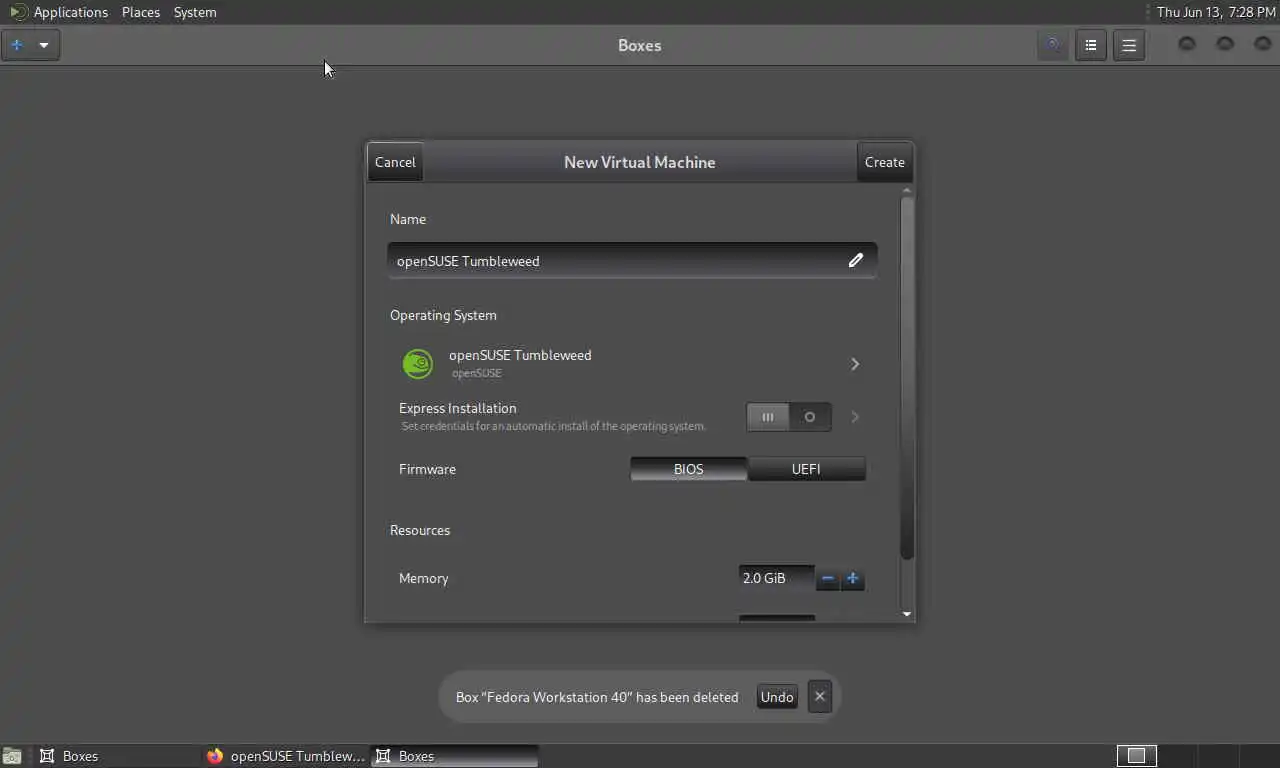
Task: Click the MATE logo icon in top panel
Action: (x=18, y=12)
